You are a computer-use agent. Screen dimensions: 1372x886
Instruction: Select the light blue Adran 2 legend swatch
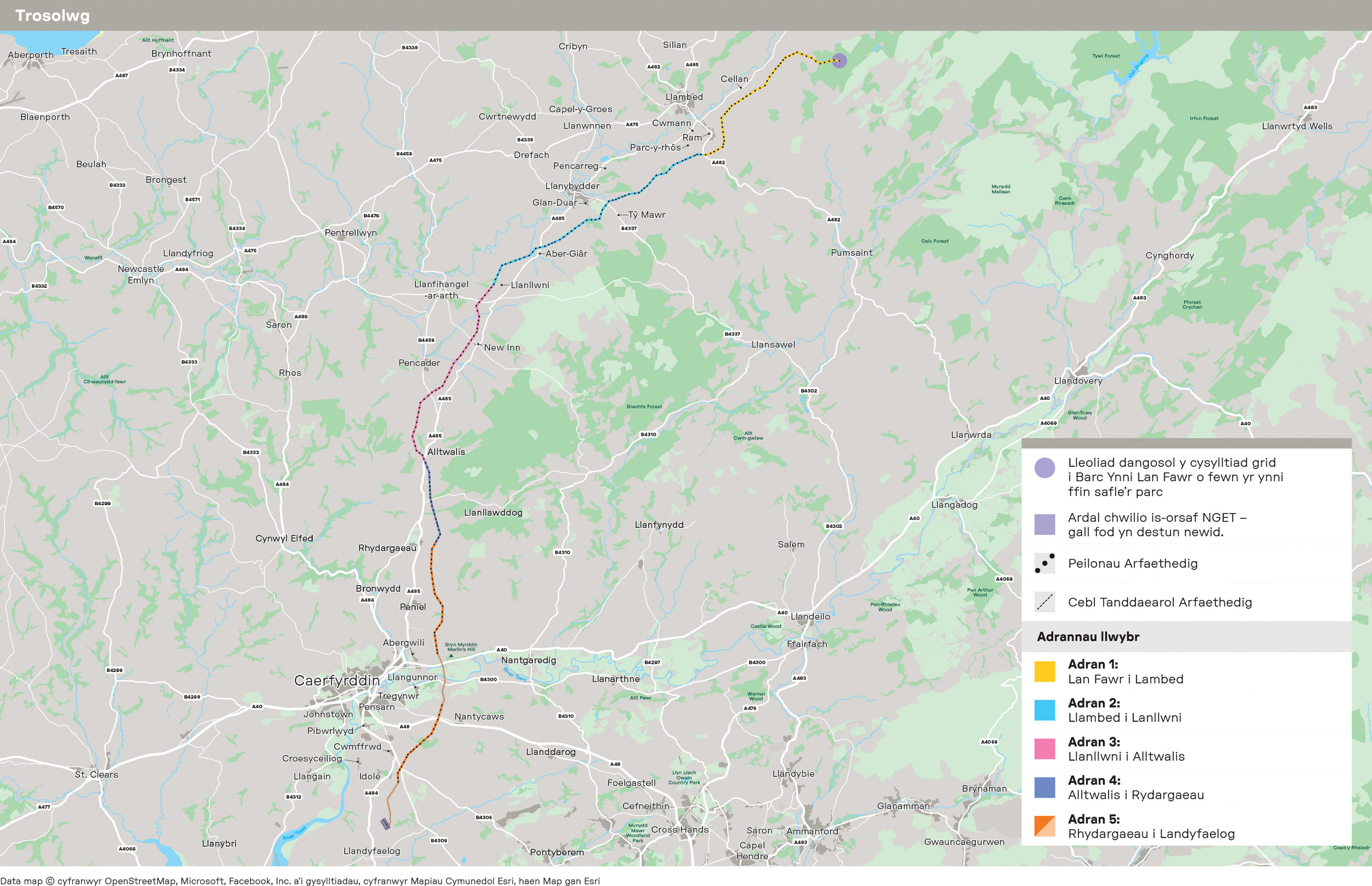point(1044,710)
